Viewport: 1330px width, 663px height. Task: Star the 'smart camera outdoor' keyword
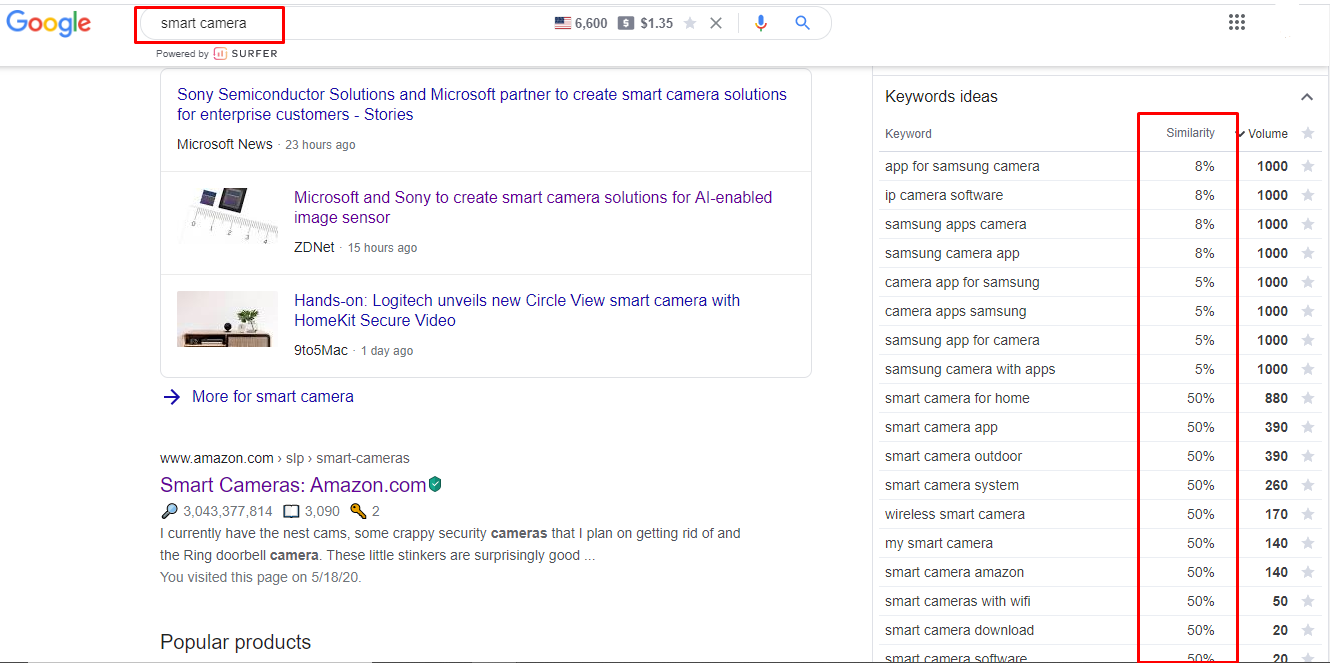pyautogui.click(x=1308, y=456)
